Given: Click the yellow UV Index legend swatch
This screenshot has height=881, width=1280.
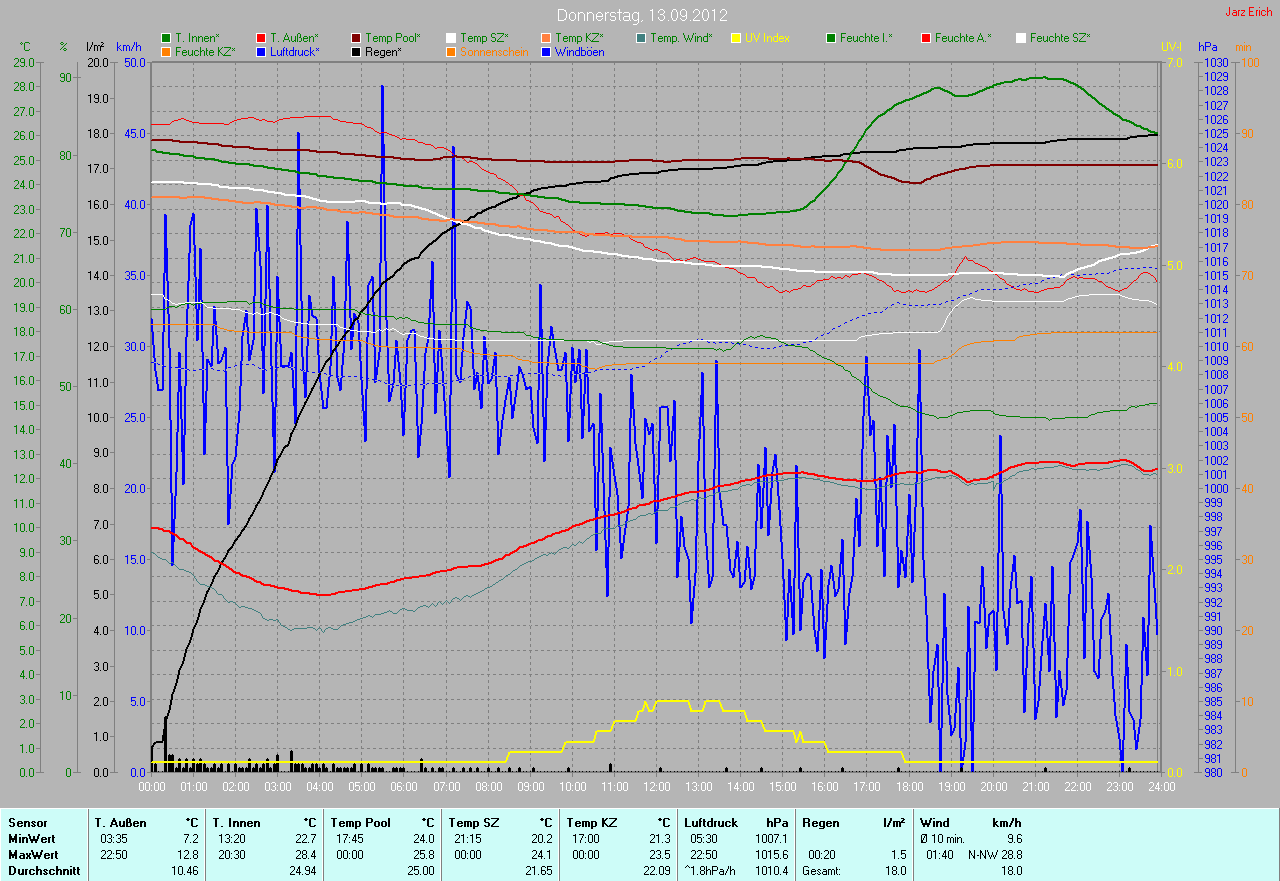Looking at the screenshot, I should click(x=736, y=38).
